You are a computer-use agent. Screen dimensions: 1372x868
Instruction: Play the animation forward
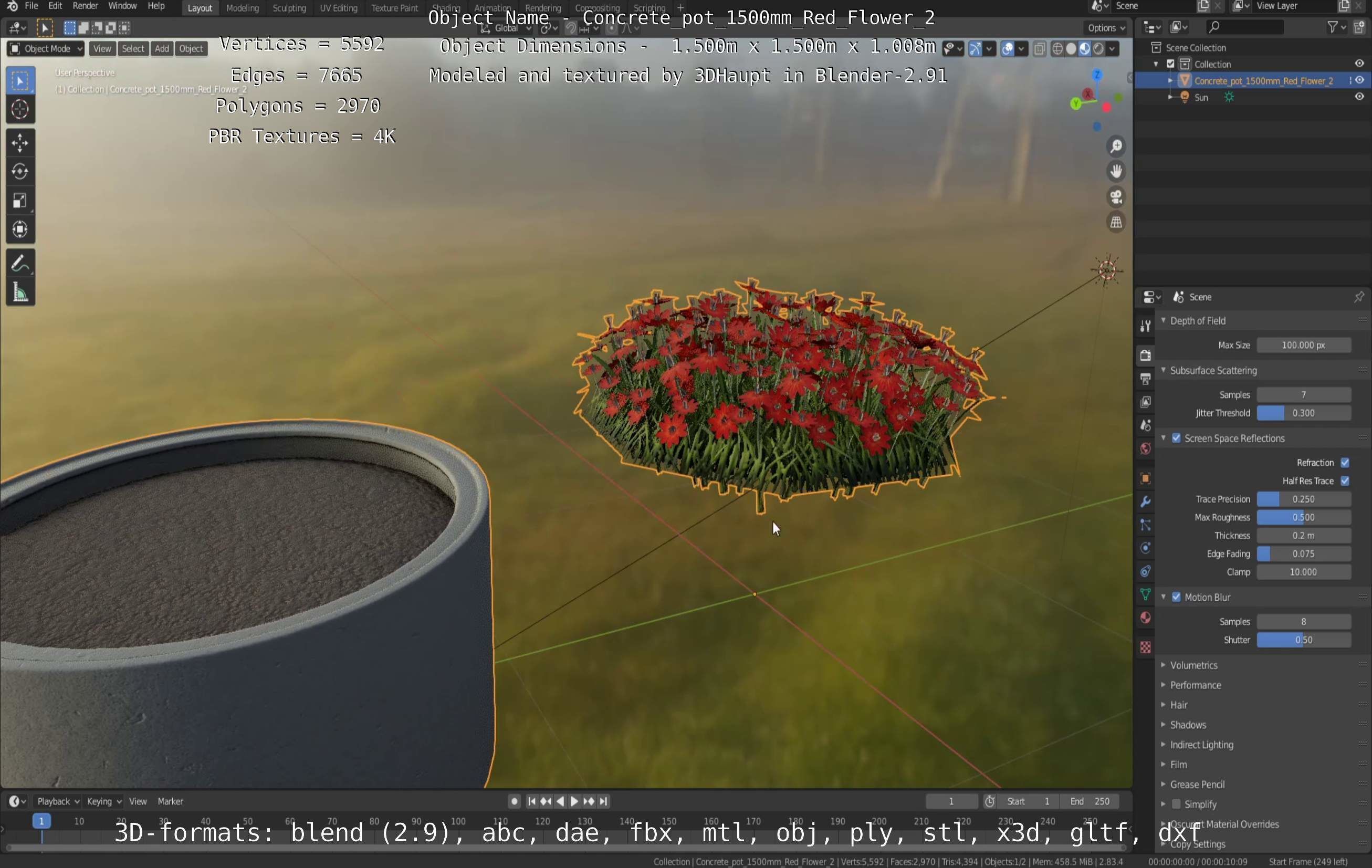click(574, 801)
